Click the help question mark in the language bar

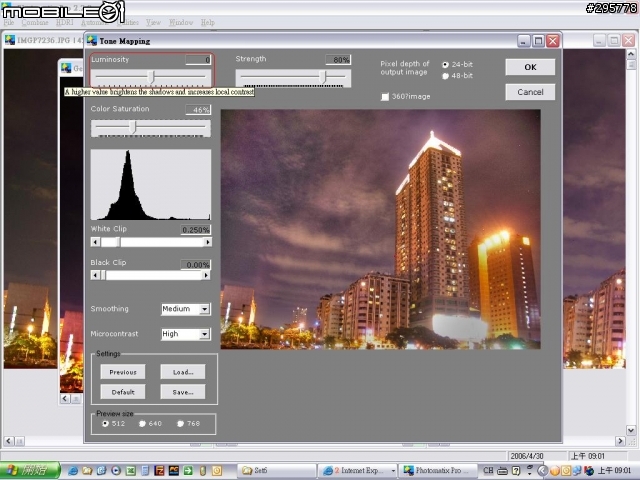[x=516, y=471]
